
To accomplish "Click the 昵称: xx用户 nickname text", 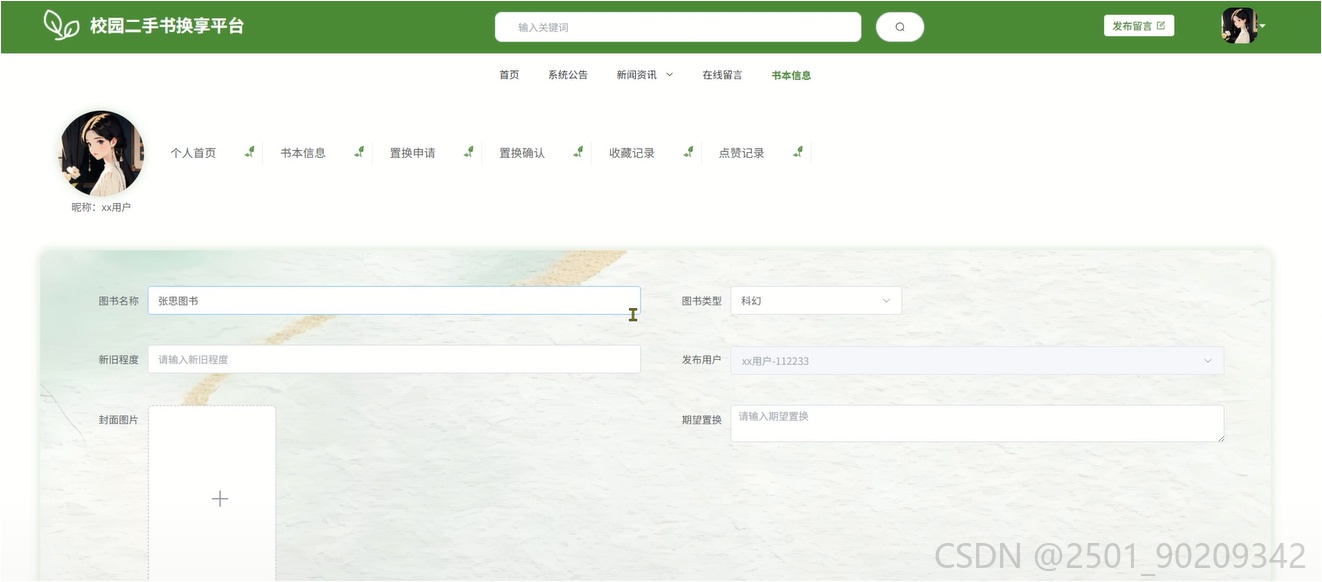I will pyautogui.click(x=101, y=208).
